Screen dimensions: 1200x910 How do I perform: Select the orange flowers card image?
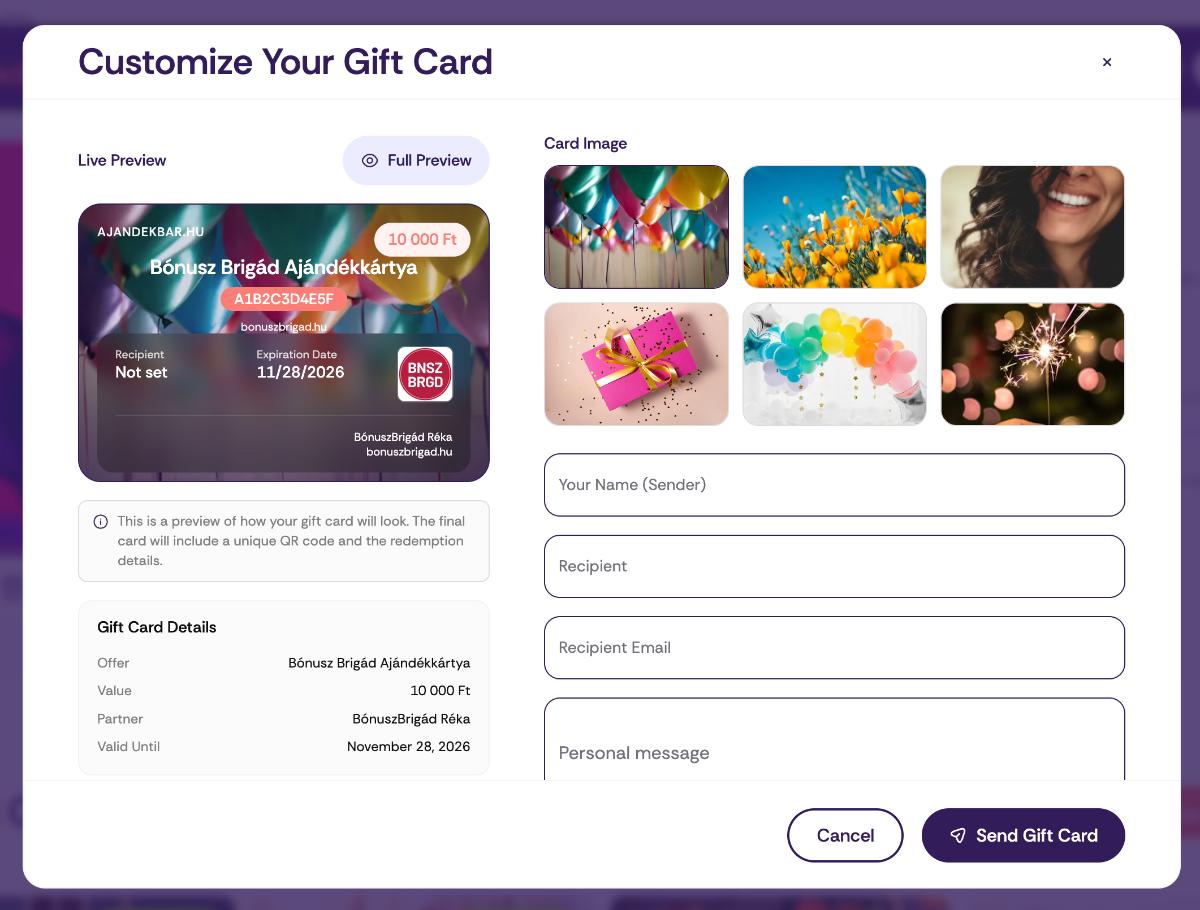coord(834,227)
